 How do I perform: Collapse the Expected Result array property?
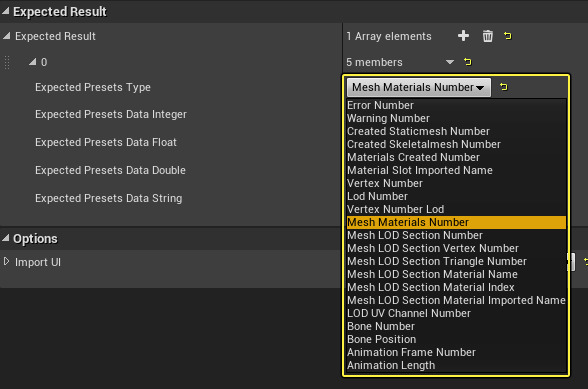(6, 36)
